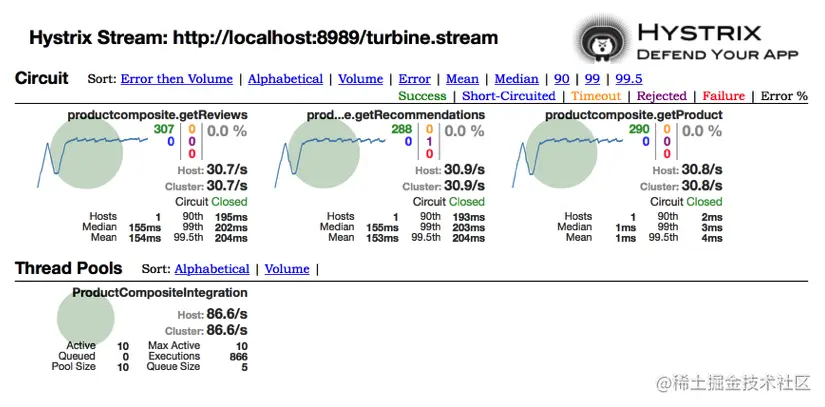Viewport: 825px width, 407px height.
Task: Click the Success legend label
Action: coord(422,96)
